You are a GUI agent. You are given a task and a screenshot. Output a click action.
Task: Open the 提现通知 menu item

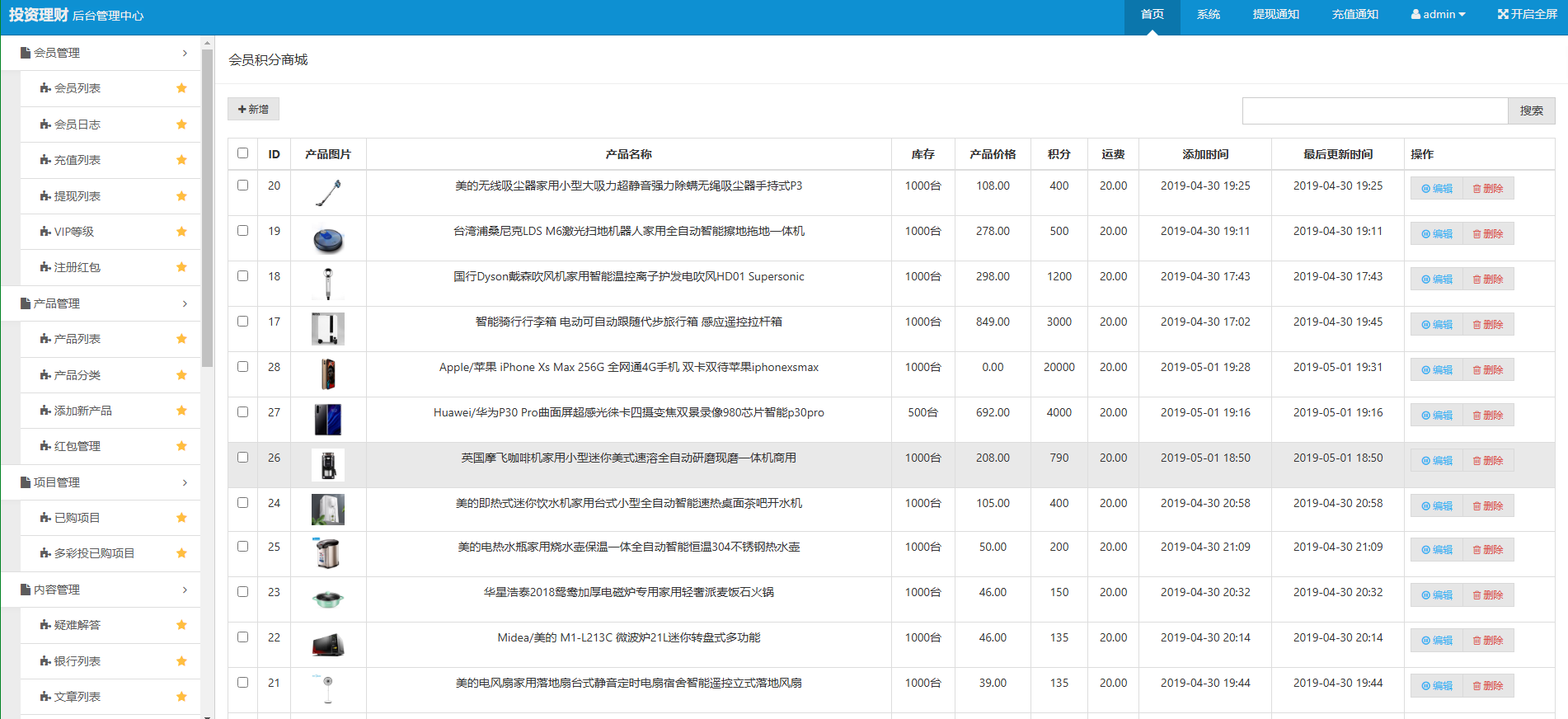[x=1275, y=14]
